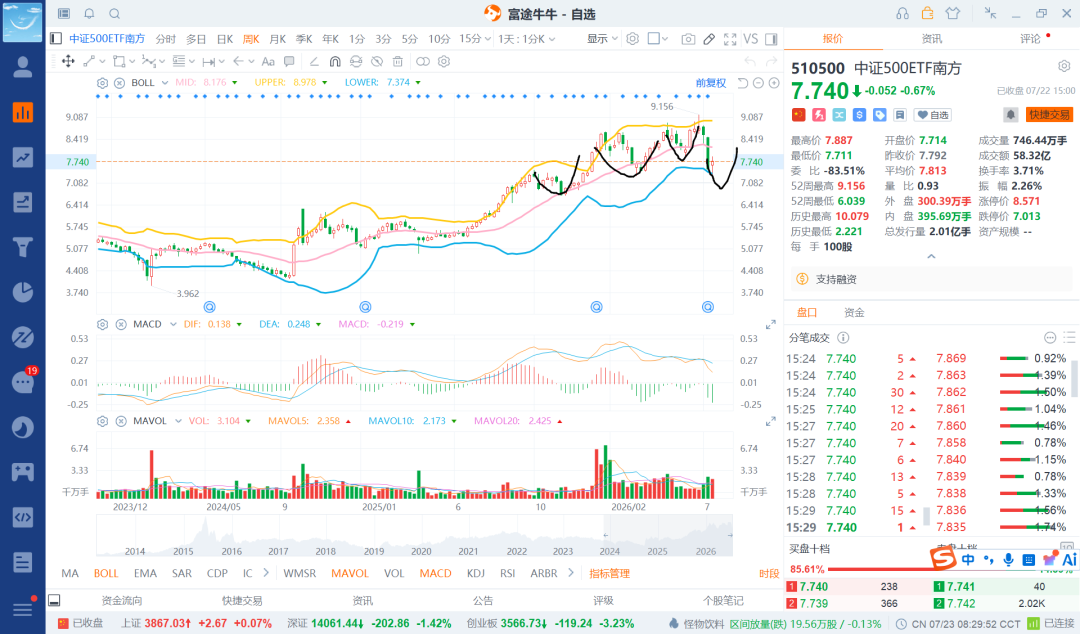
Task: Open the 评论 comments tab
Action: [x=1030, y=39]
